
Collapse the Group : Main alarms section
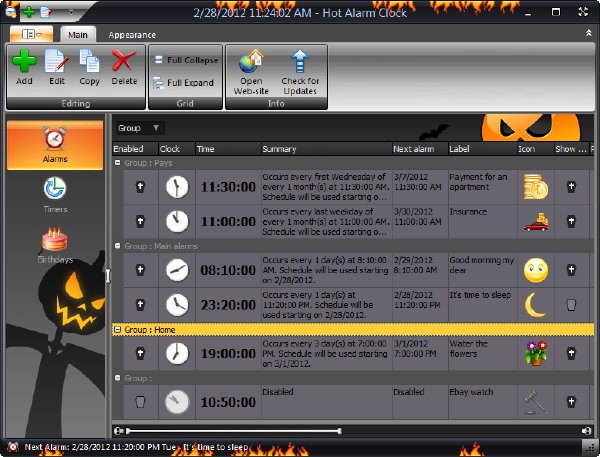(118, 246)
